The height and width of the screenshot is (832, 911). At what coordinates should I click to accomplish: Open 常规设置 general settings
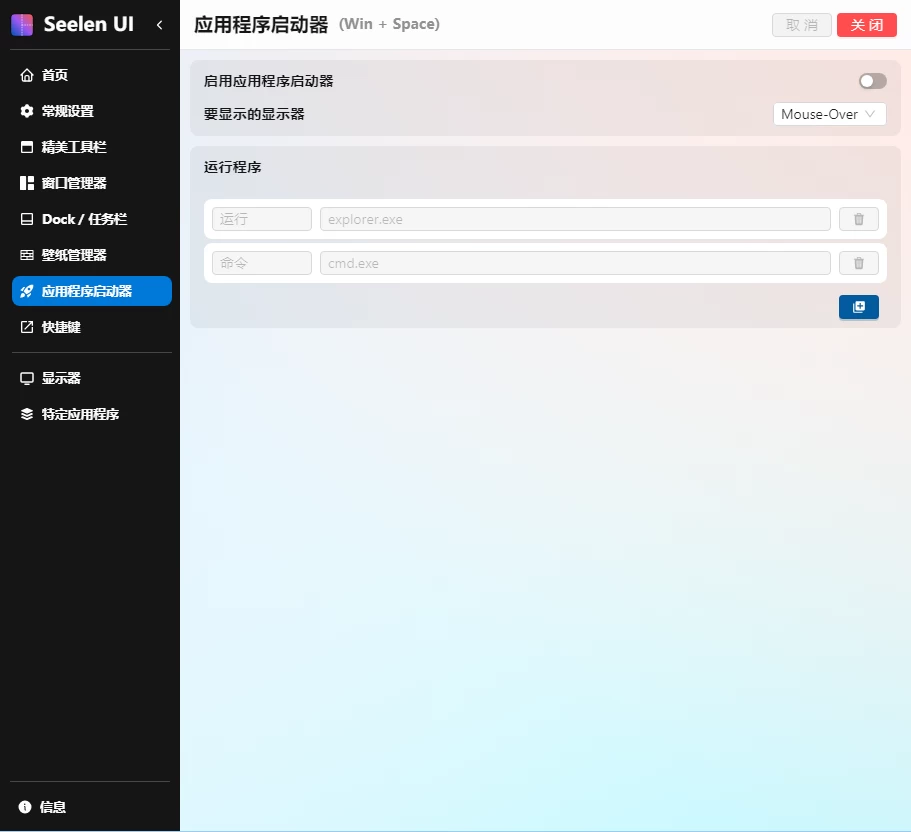coord(67,111)
